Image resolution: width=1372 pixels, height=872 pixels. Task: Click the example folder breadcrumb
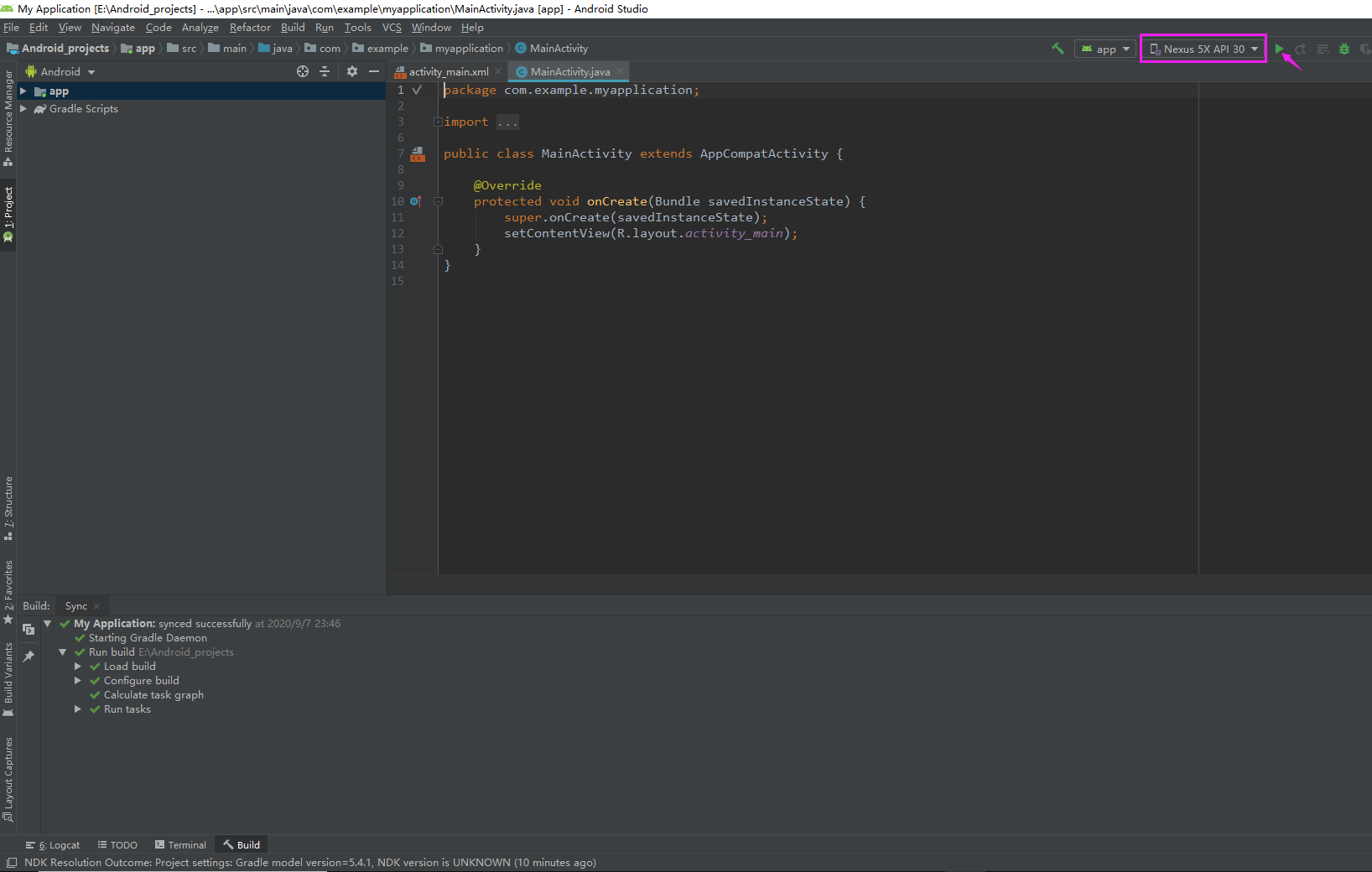[x=381, y=49]
